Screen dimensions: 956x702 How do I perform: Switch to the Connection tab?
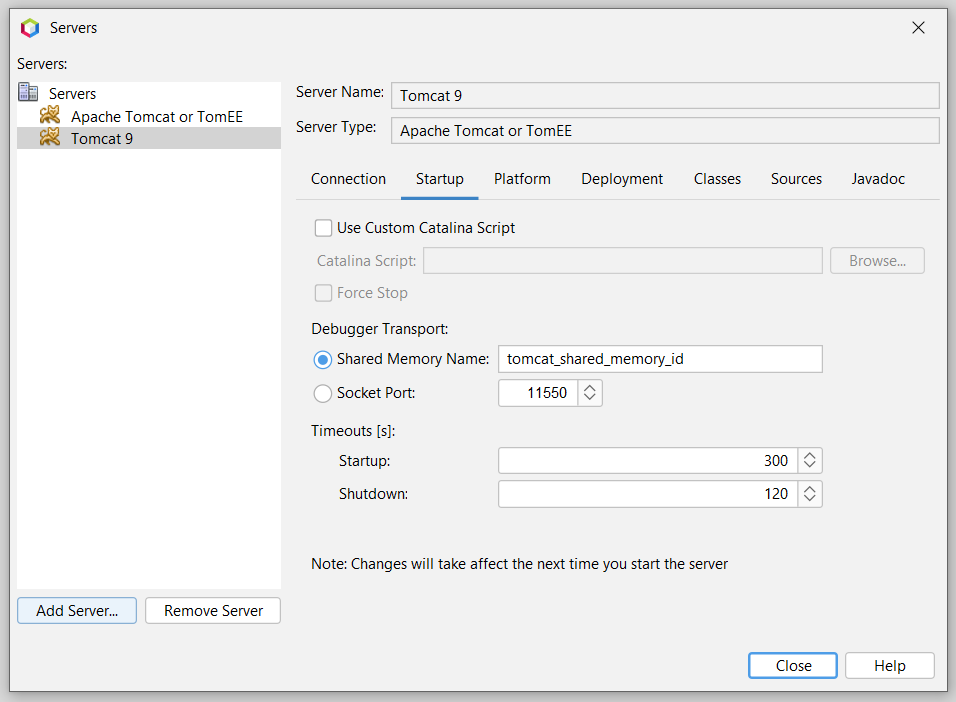pos(348,179)
